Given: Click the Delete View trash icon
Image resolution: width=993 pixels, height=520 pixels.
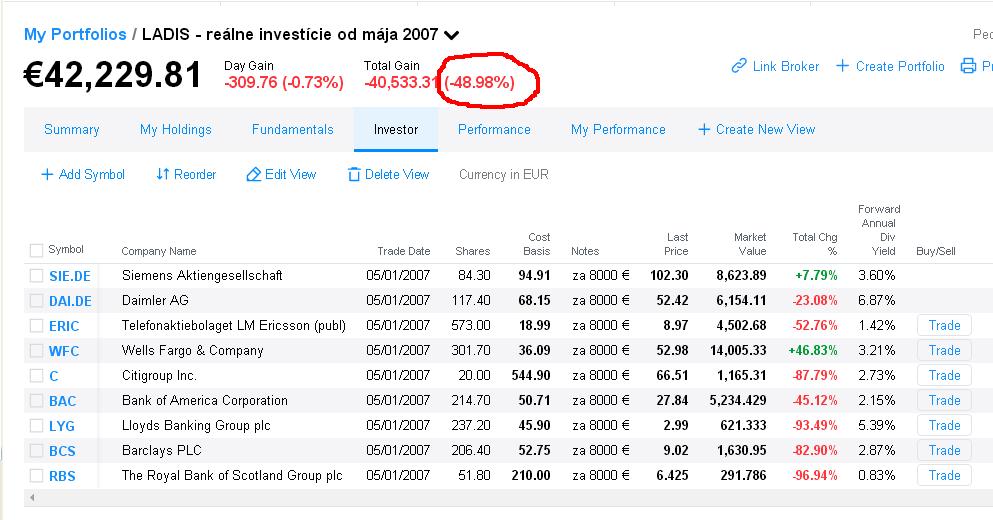Looking at the screenshot, I should [354, 174].
